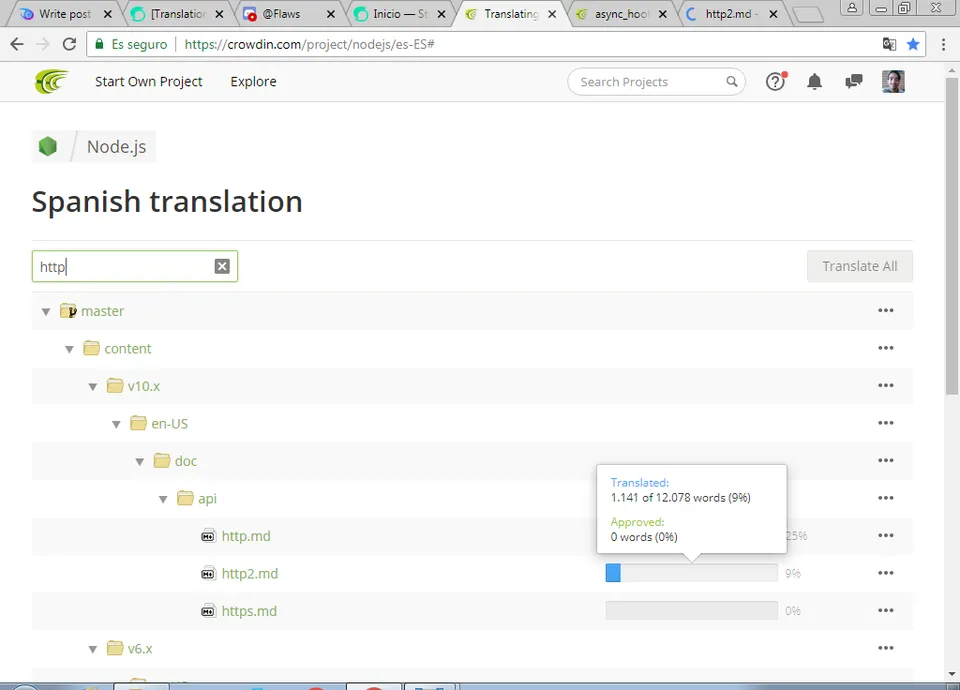
Task: Click the page vertical scrollbar
Action: coord(951,236)
